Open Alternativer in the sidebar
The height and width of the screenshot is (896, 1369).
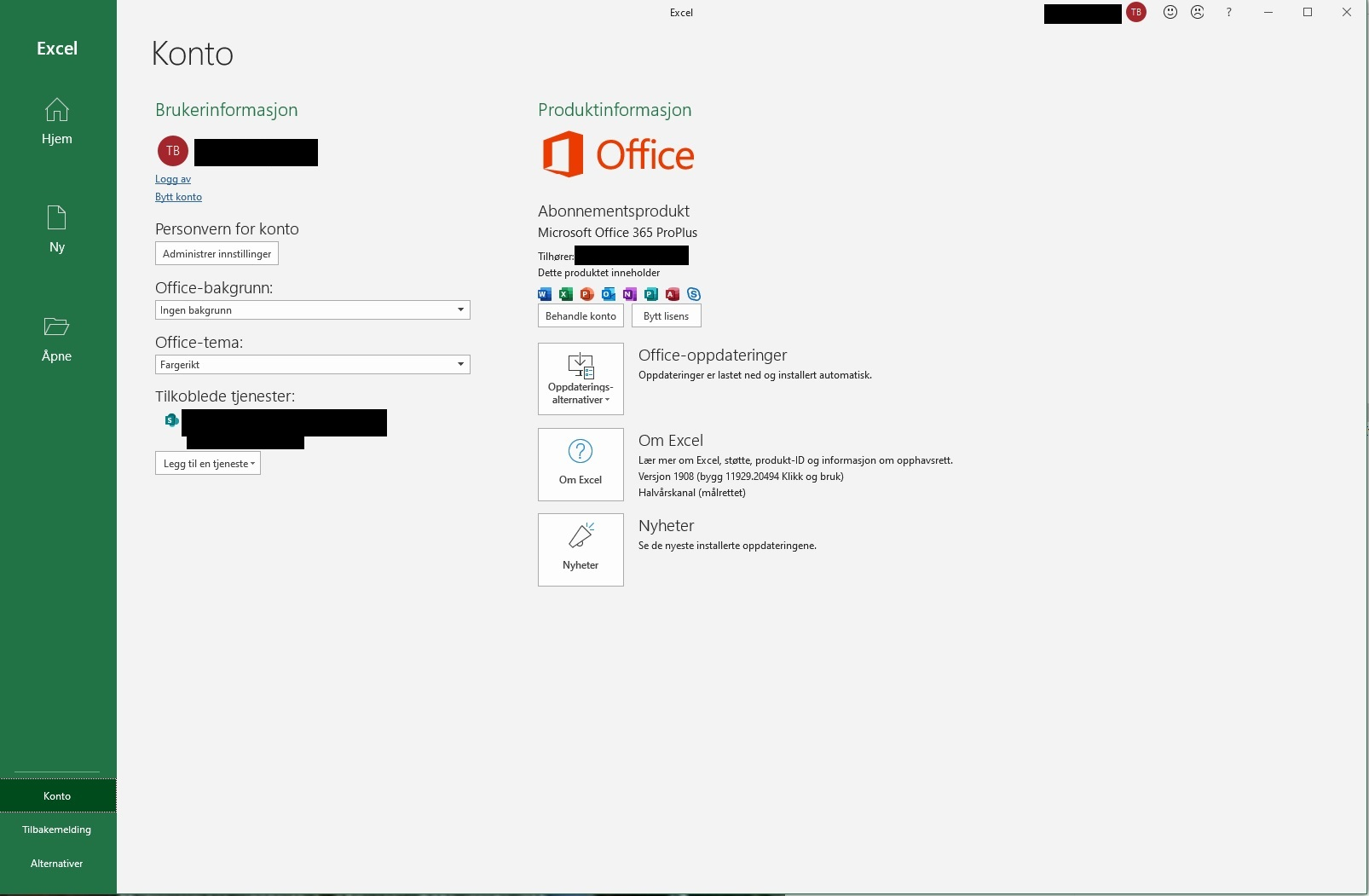[57, 864]
